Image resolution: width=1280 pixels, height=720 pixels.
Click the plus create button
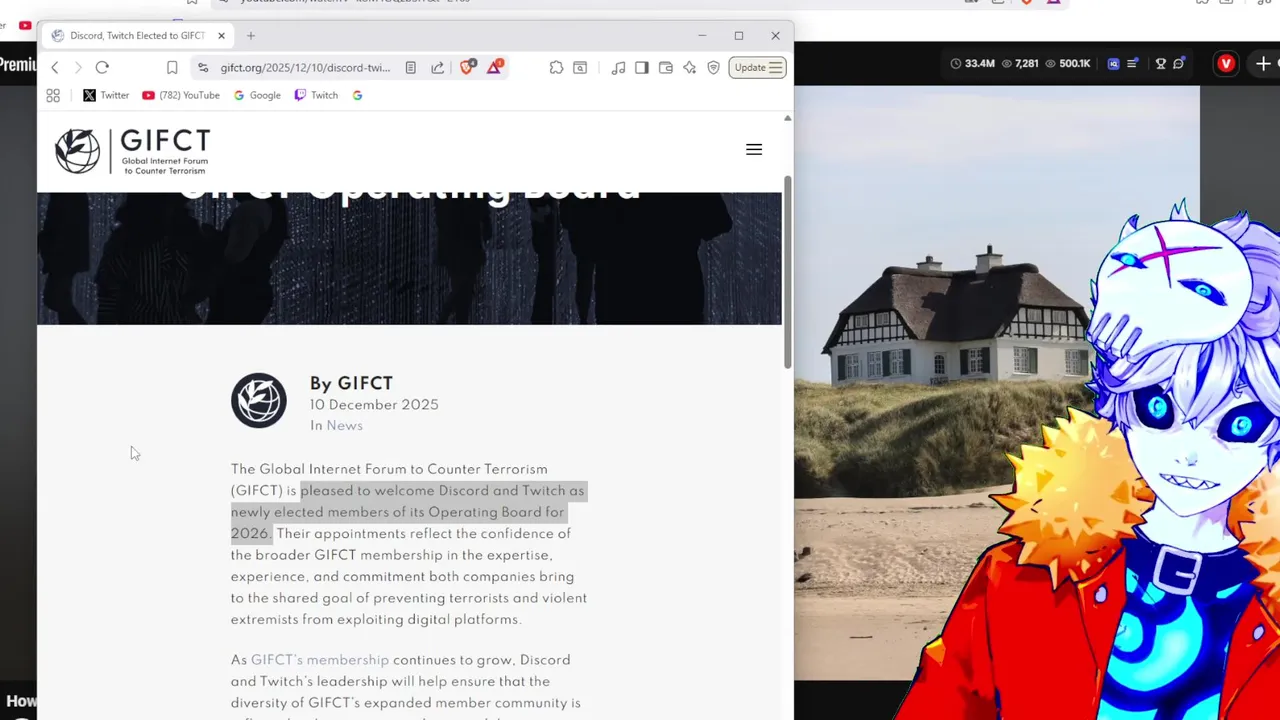[1263, 63]
